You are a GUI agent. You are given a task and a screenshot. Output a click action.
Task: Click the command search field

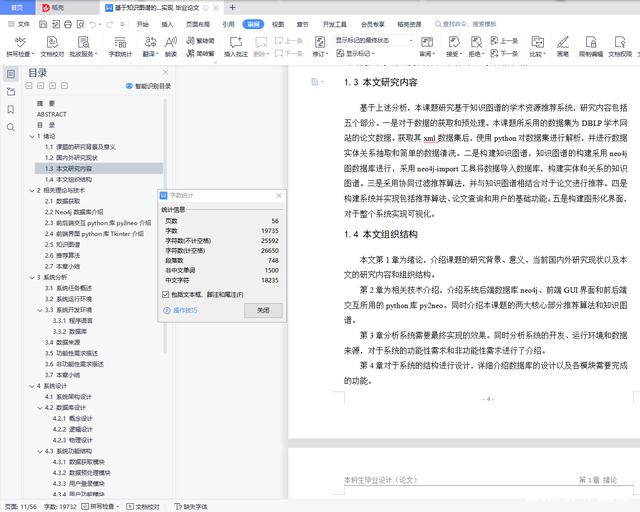(465, 24)
